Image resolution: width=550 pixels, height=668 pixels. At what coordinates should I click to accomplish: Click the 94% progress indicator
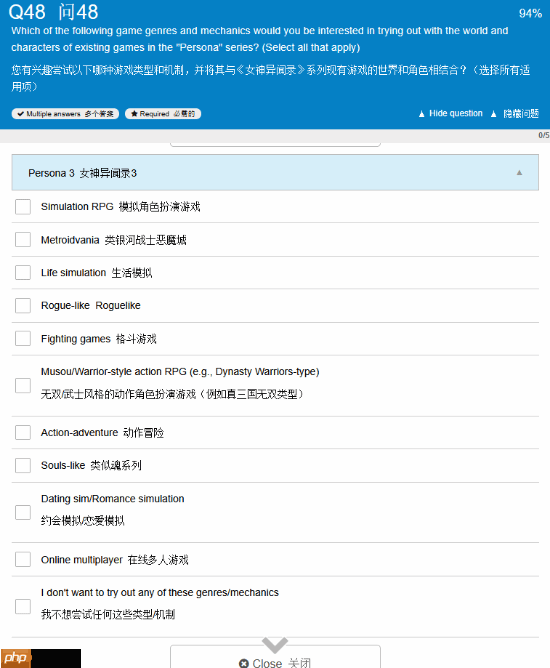(530, 13)
